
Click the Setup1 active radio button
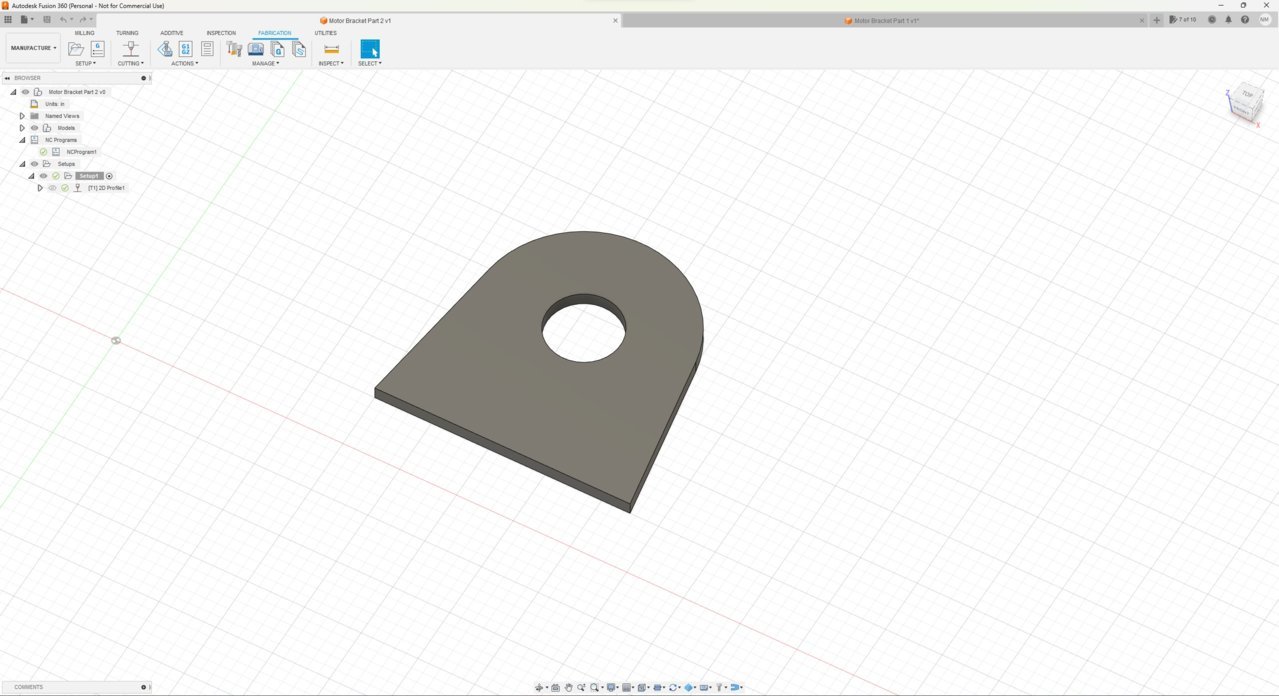[110, 176]
